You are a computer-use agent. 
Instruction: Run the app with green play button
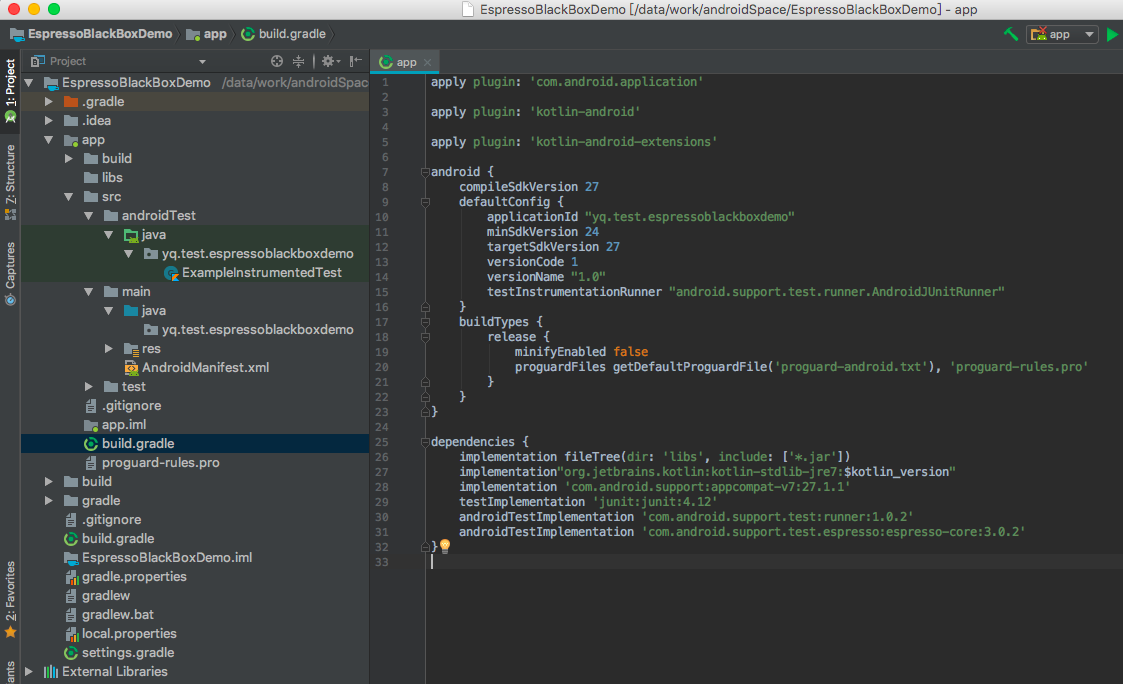1112,34
